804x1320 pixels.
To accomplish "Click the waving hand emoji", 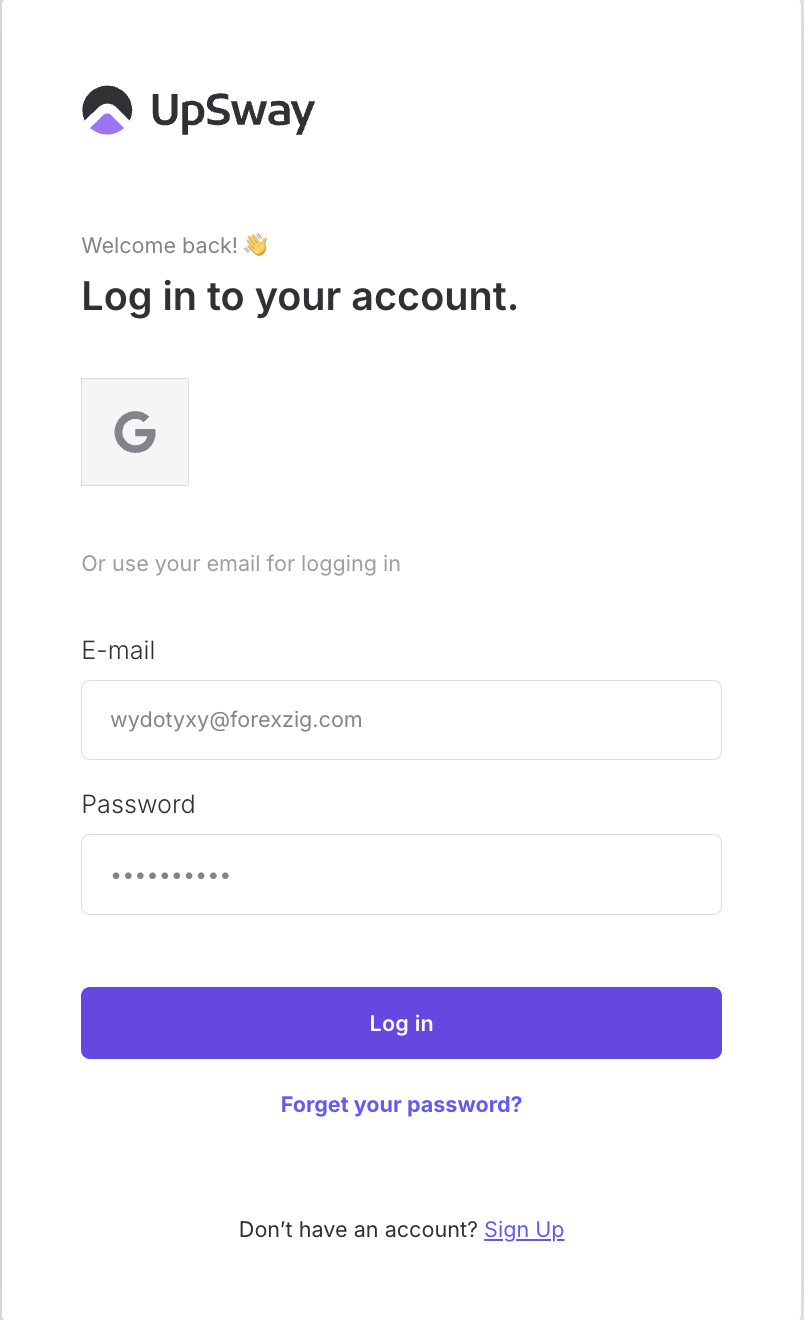I will click(256, 245).
